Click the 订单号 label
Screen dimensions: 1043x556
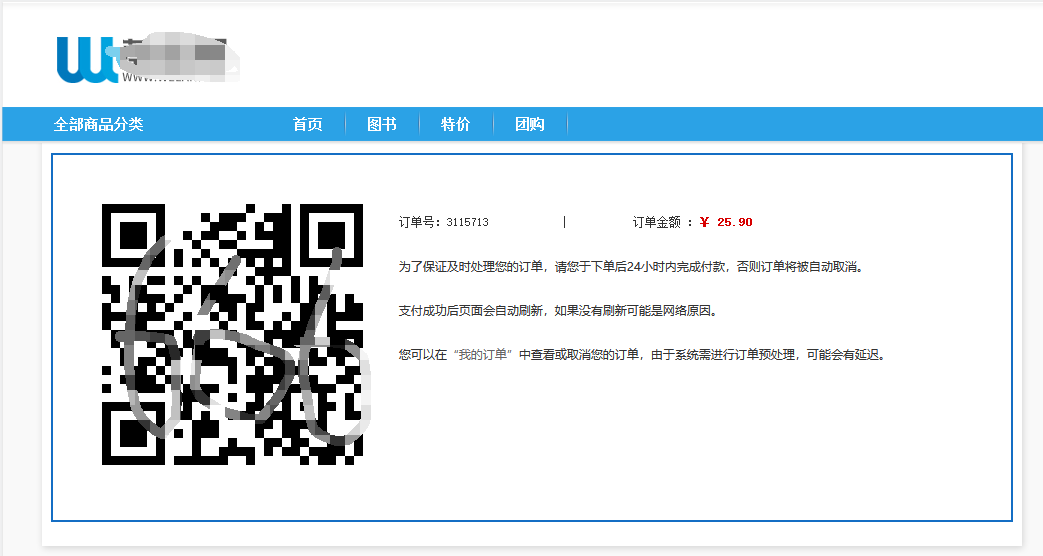pos(419,222)
